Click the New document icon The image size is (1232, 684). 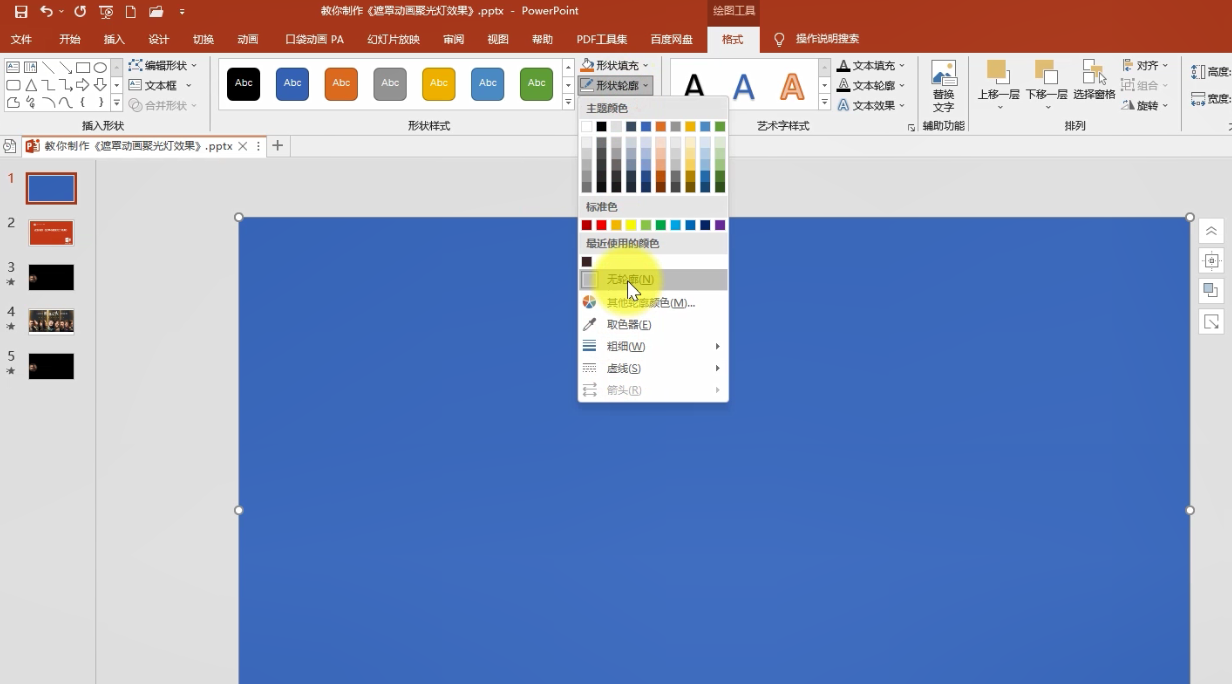point(130,12)
